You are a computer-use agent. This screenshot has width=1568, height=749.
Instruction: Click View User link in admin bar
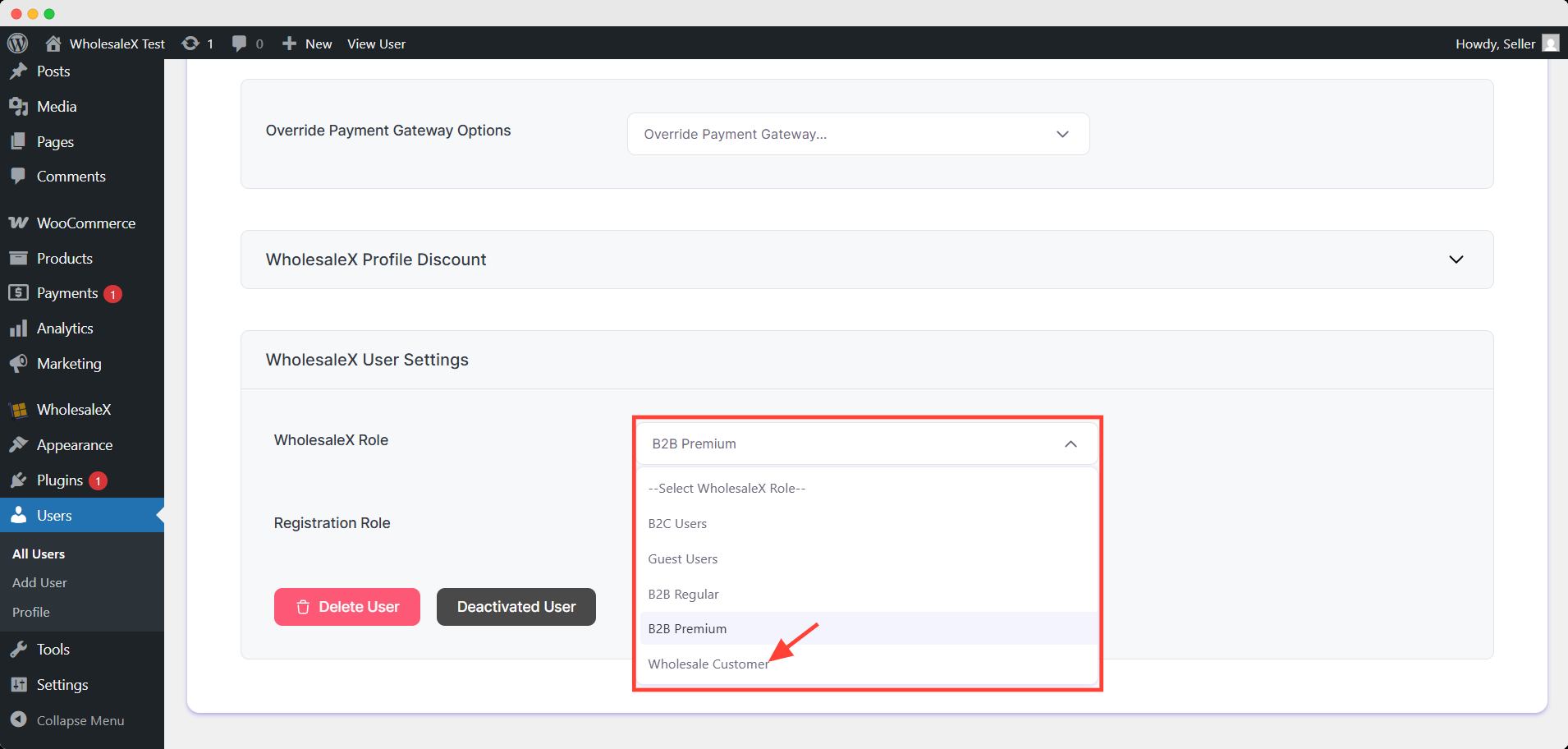pos(376,44)
